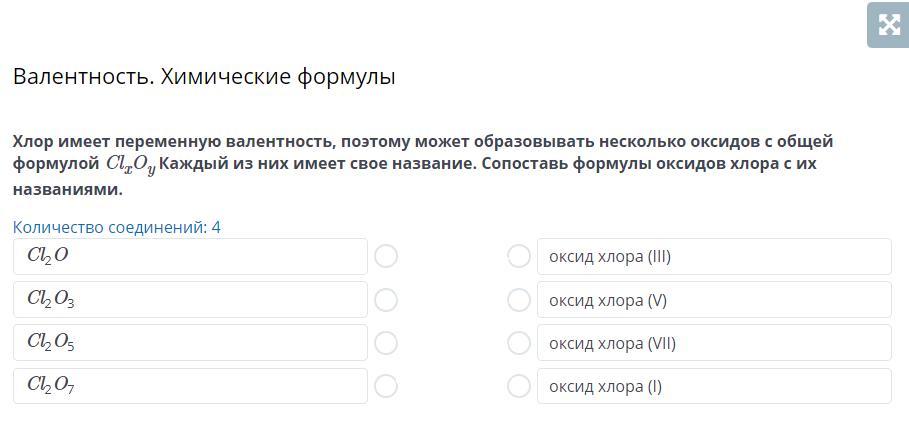909x426 pixels.
Task: Click the Cl2O7 formula box
Action: (x=190, y=386)
